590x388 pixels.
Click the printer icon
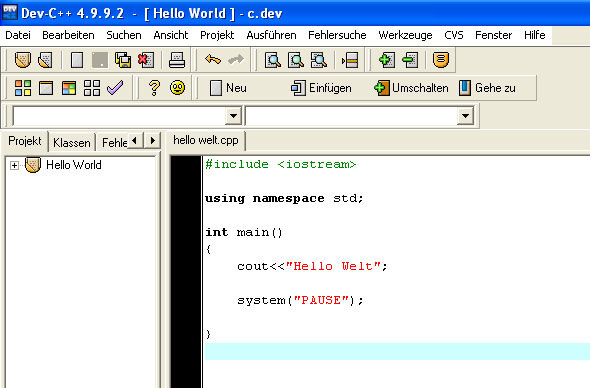177,60
